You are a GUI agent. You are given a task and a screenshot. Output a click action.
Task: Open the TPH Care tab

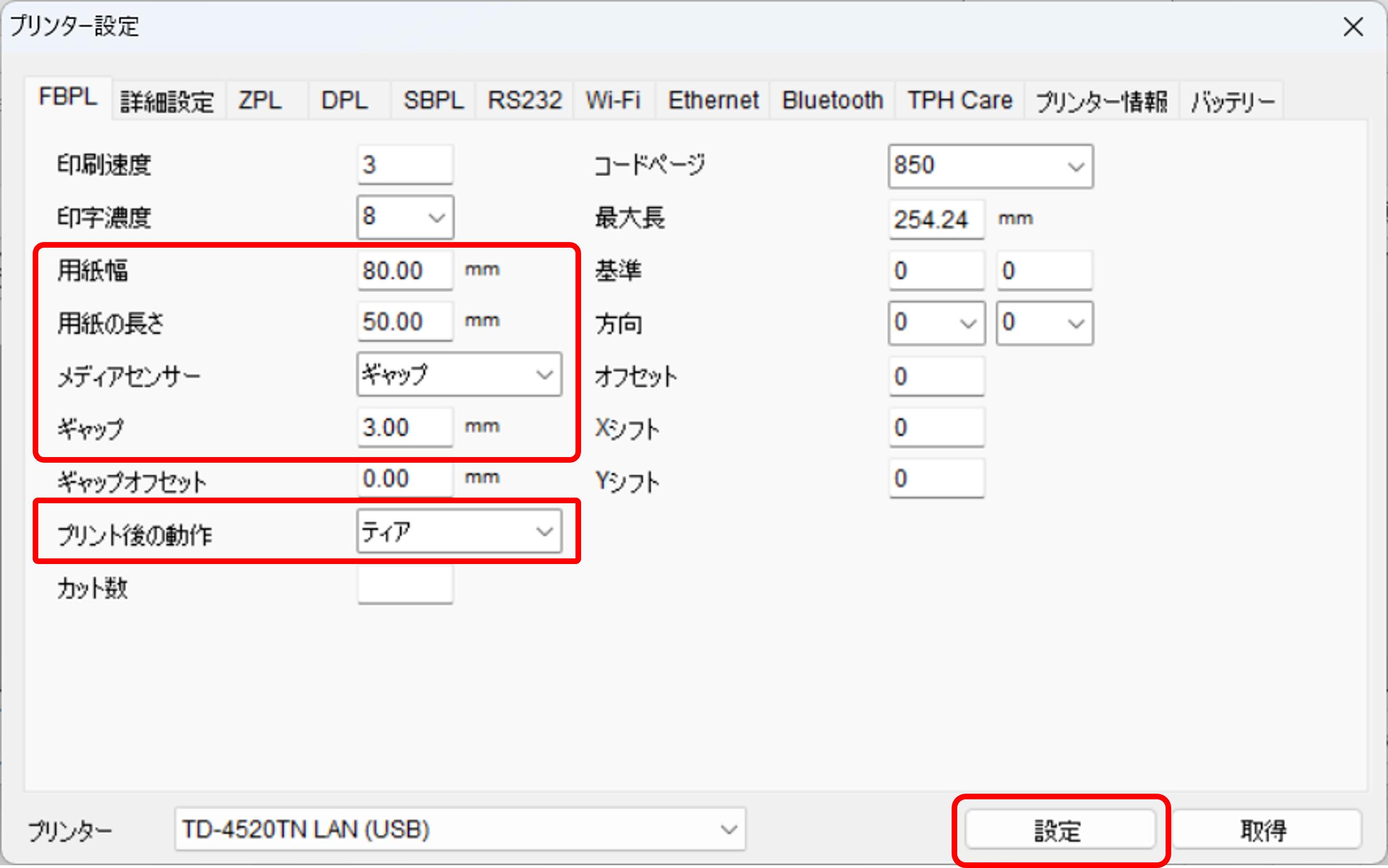tap(959, 101)
